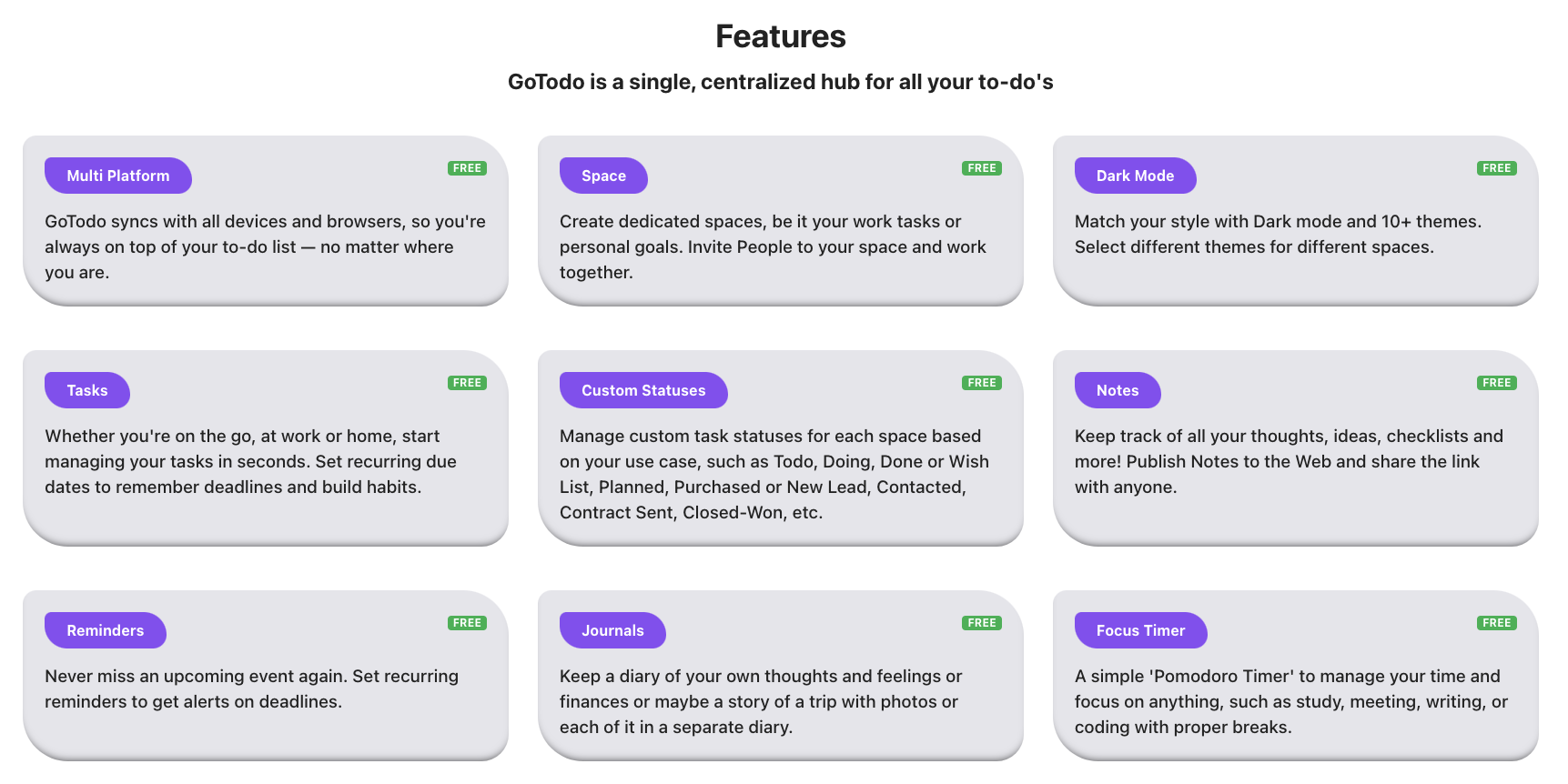Click the Features heading
Screen dimensions: 1568x784
point(781,36)
